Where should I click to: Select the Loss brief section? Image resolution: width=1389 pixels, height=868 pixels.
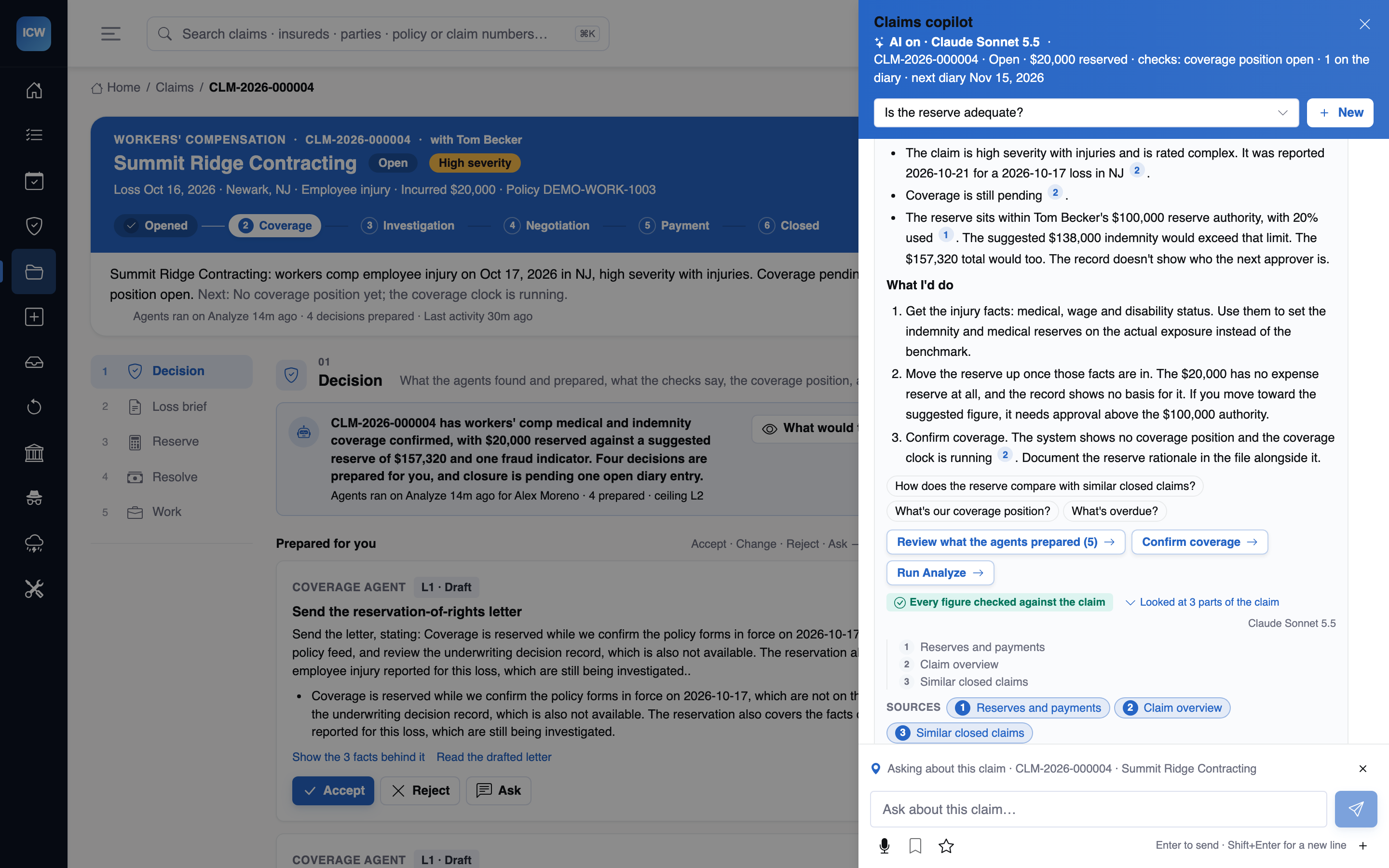[172, 407]
